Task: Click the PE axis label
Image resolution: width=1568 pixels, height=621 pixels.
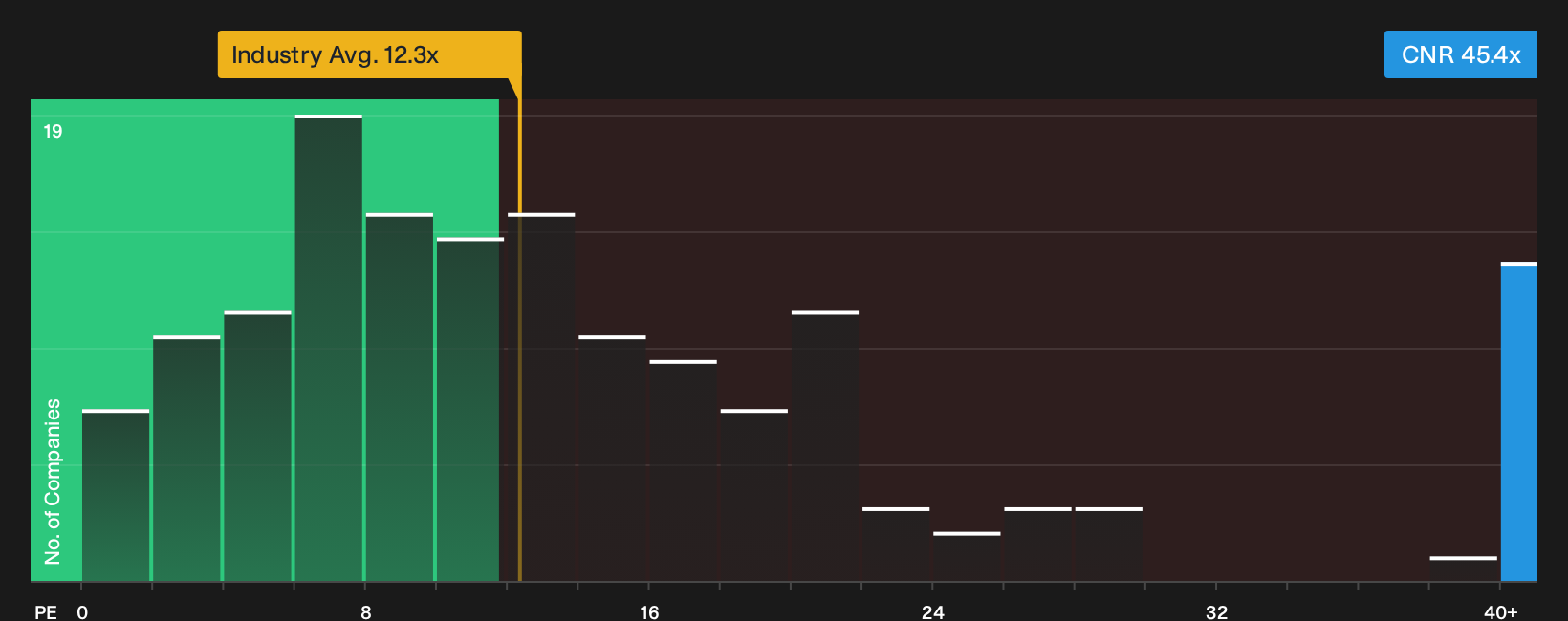Action: click(46, 611)
